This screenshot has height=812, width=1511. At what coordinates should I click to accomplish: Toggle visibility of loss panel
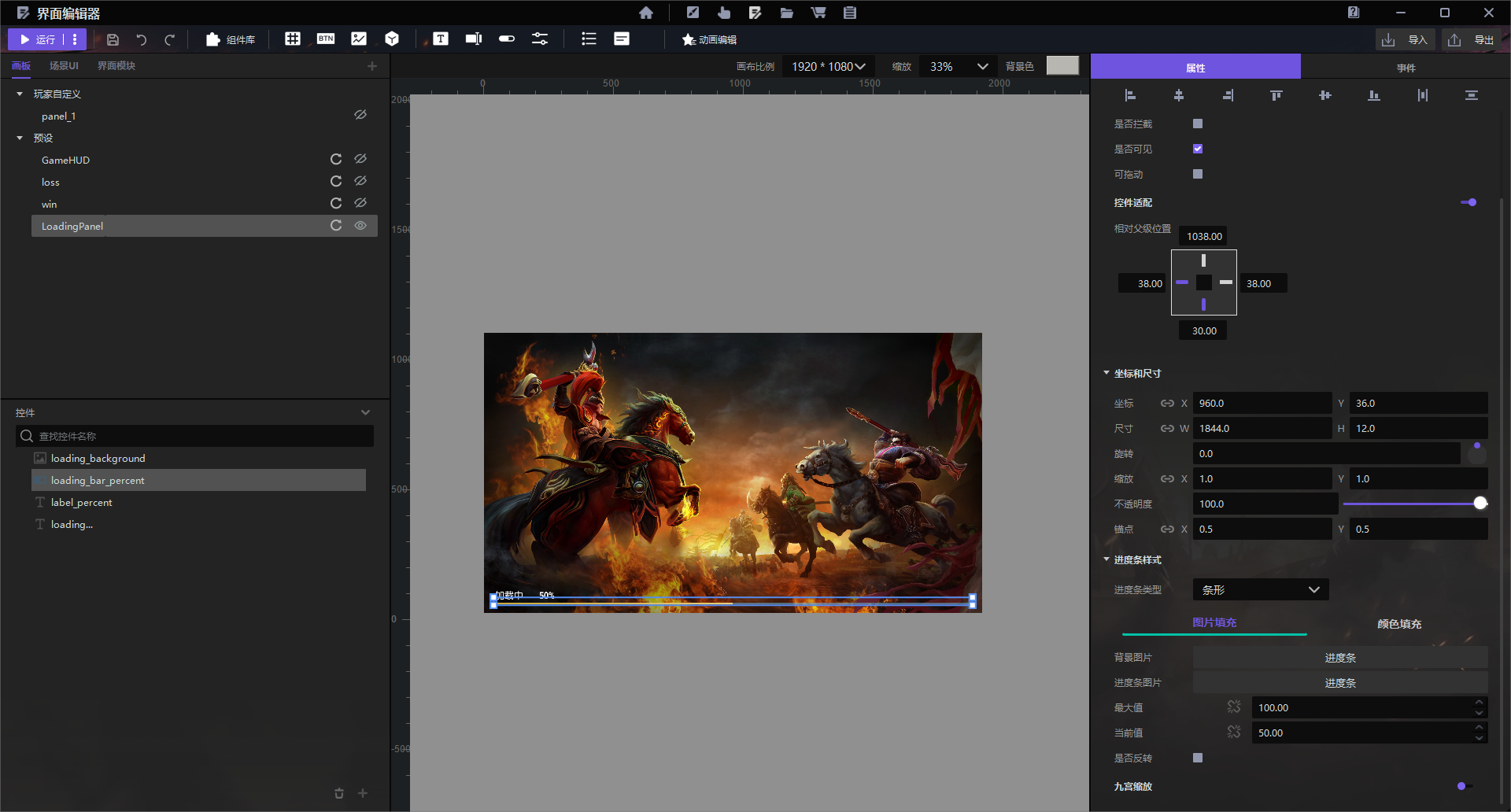360,181
